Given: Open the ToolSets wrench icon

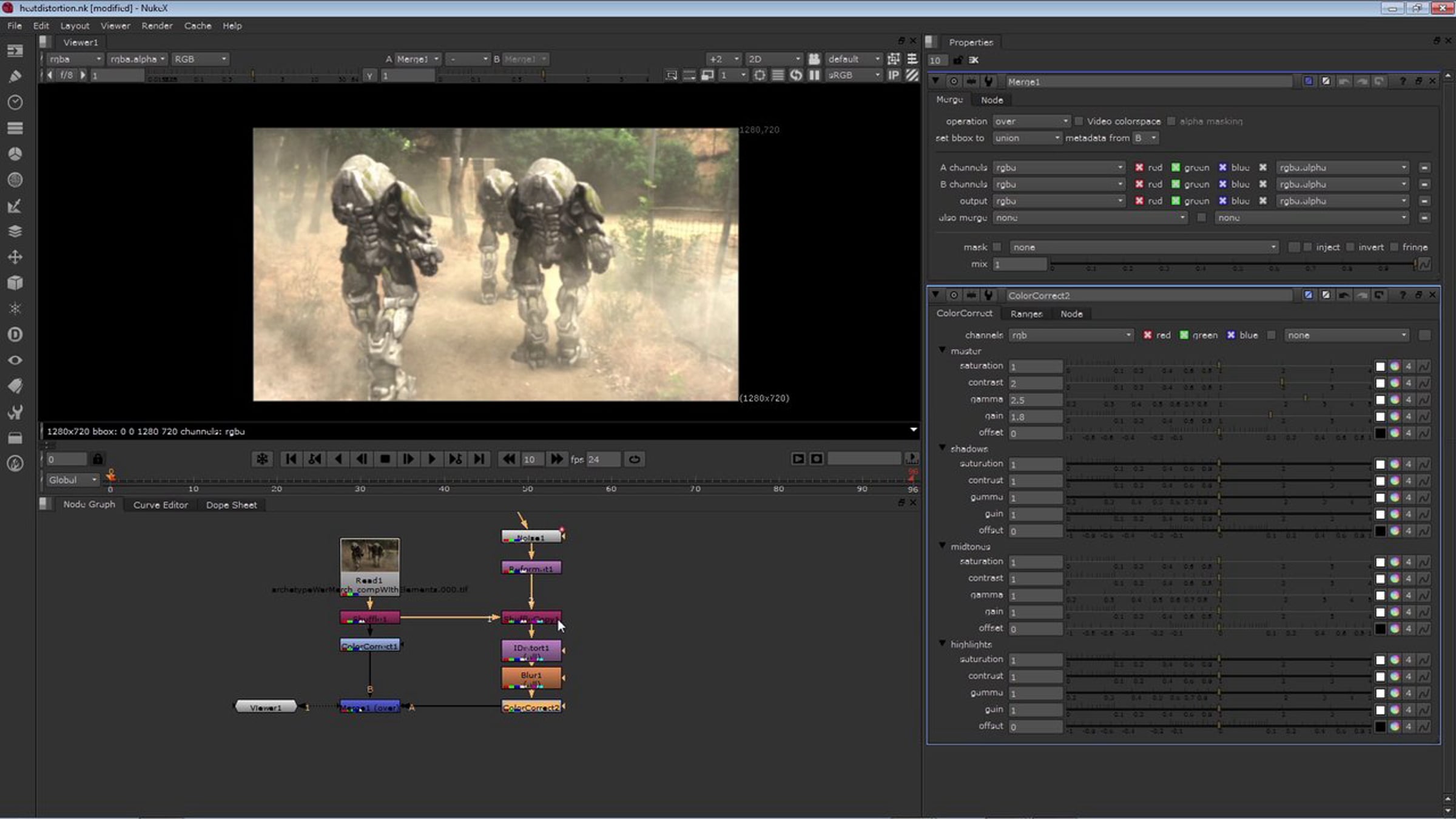Looking at the screenshot, I should coord(15,412).
